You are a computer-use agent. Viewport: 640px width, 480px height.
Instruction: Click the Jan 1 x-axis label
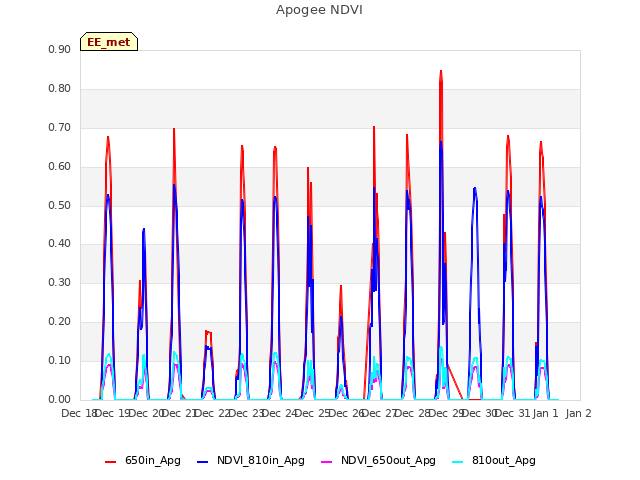tap(545, 413)
